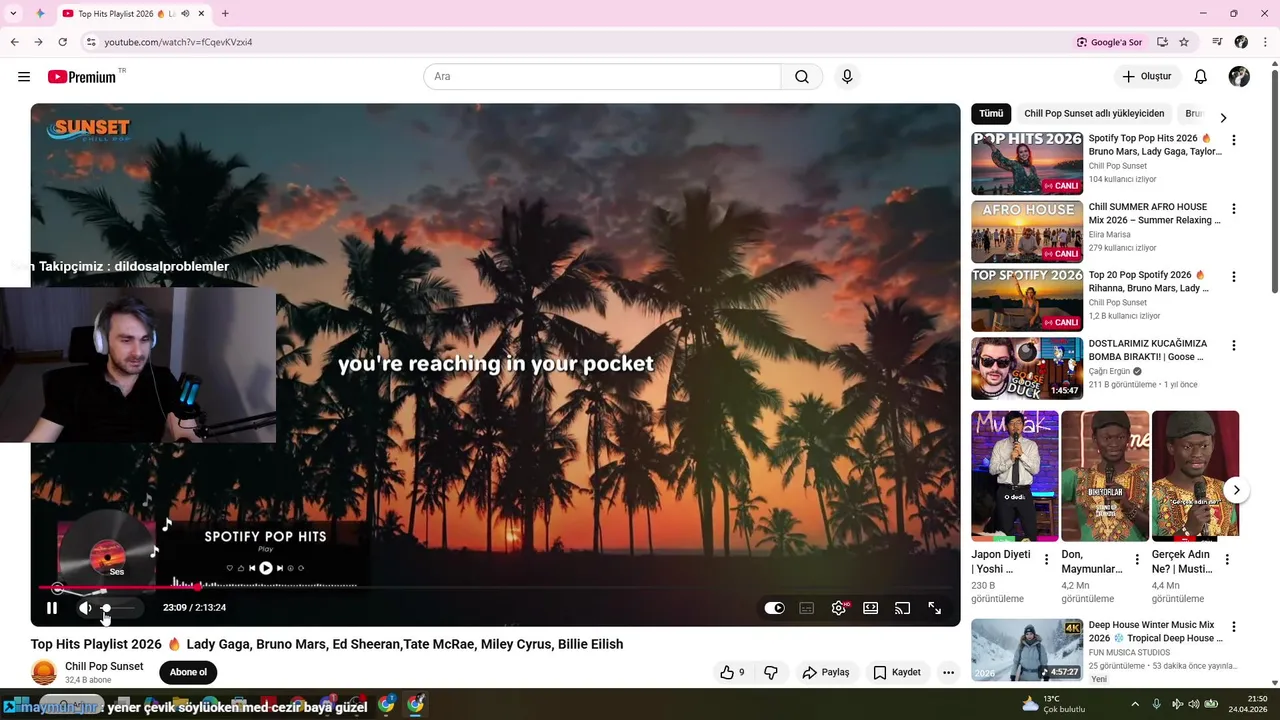Select Chill Pop Sunset adlı yükleyiciden chip
This screenshot has height=720, width=1280.
(x=1094, y=114)
